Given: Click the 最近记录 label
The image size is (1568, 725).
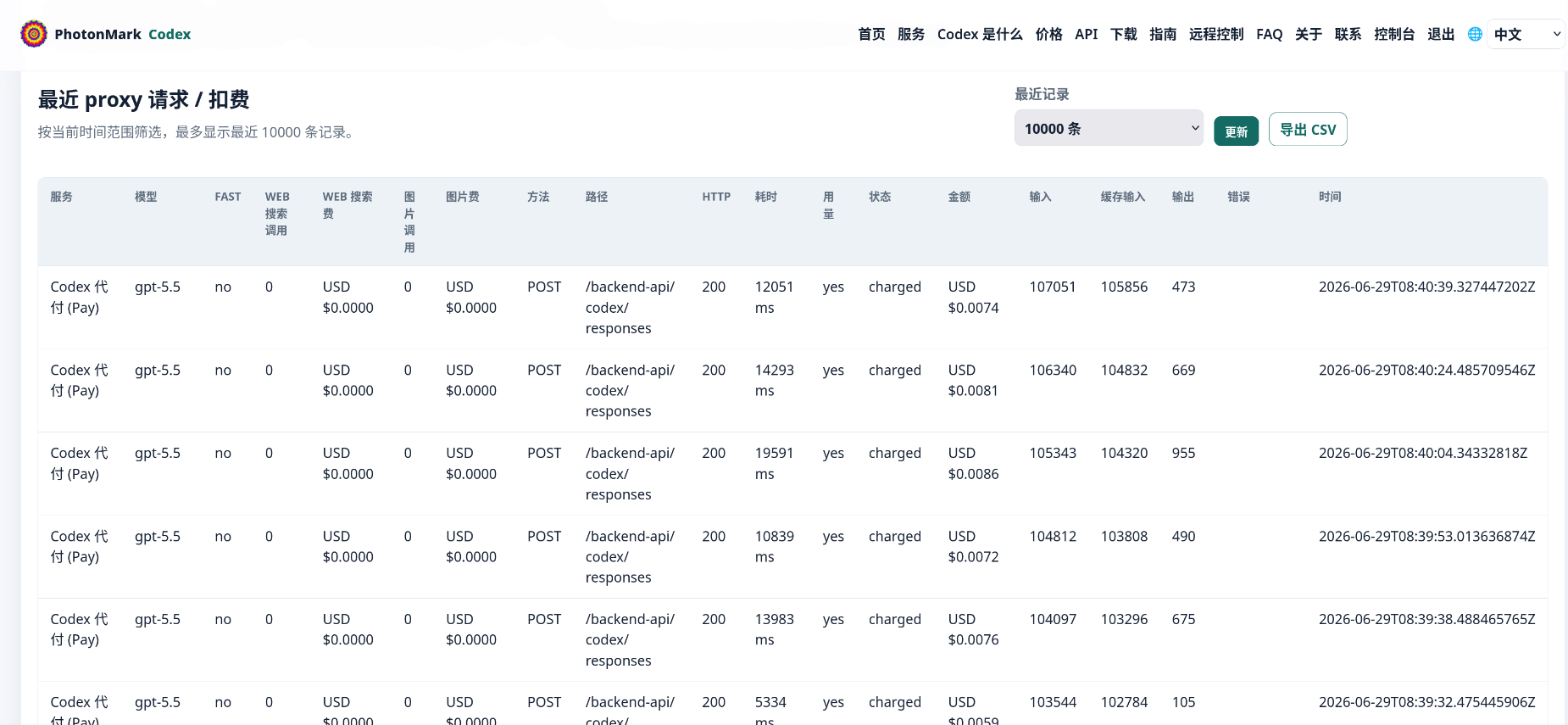Looking at the screenshot, I should 1042,94.
